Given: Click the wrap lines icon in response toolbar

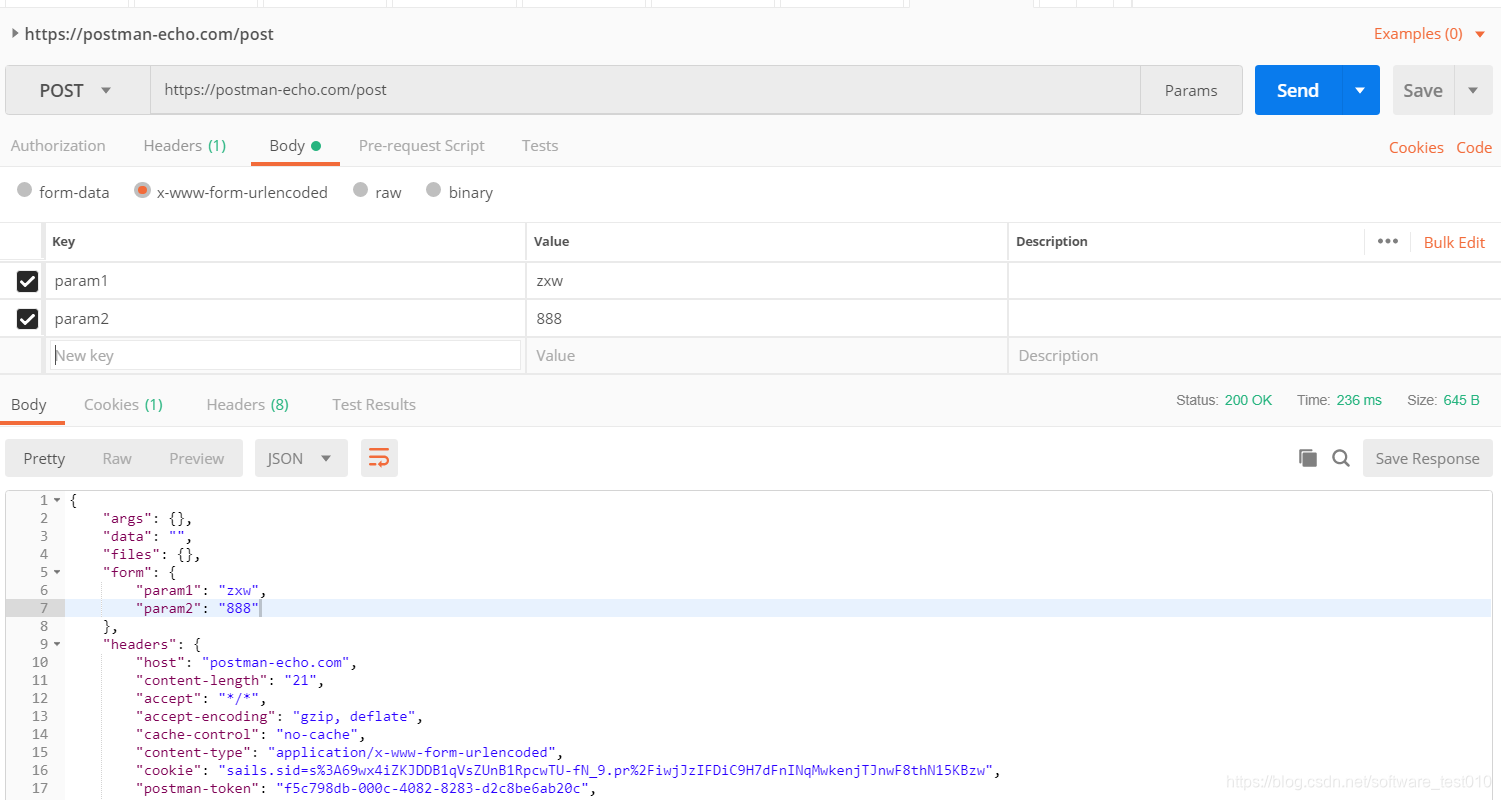Looking at the screenshot, I should coord(379,458).
